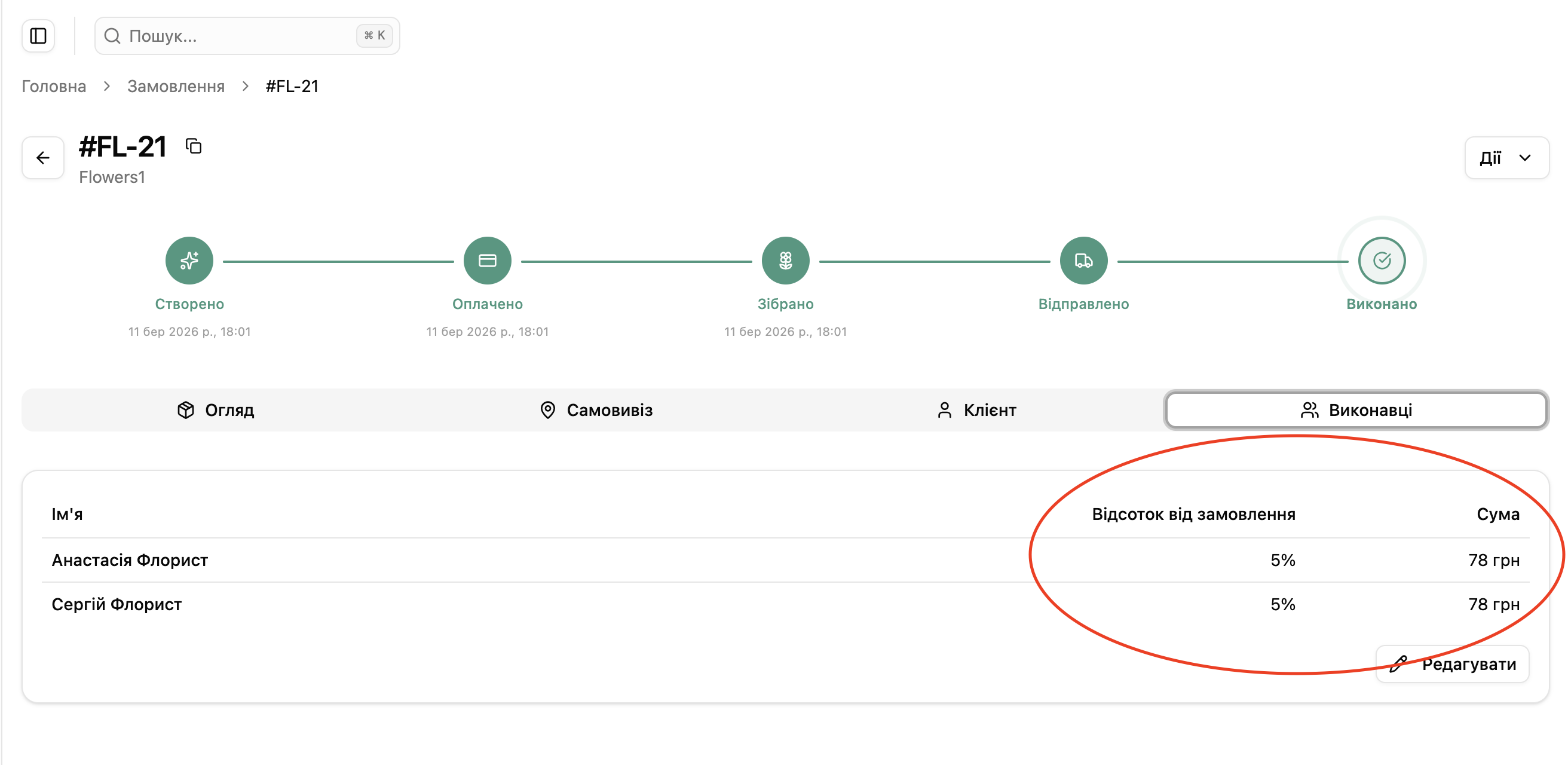Open the Дії dropdown menu

pyautogui.click(x=1506, y=158)
